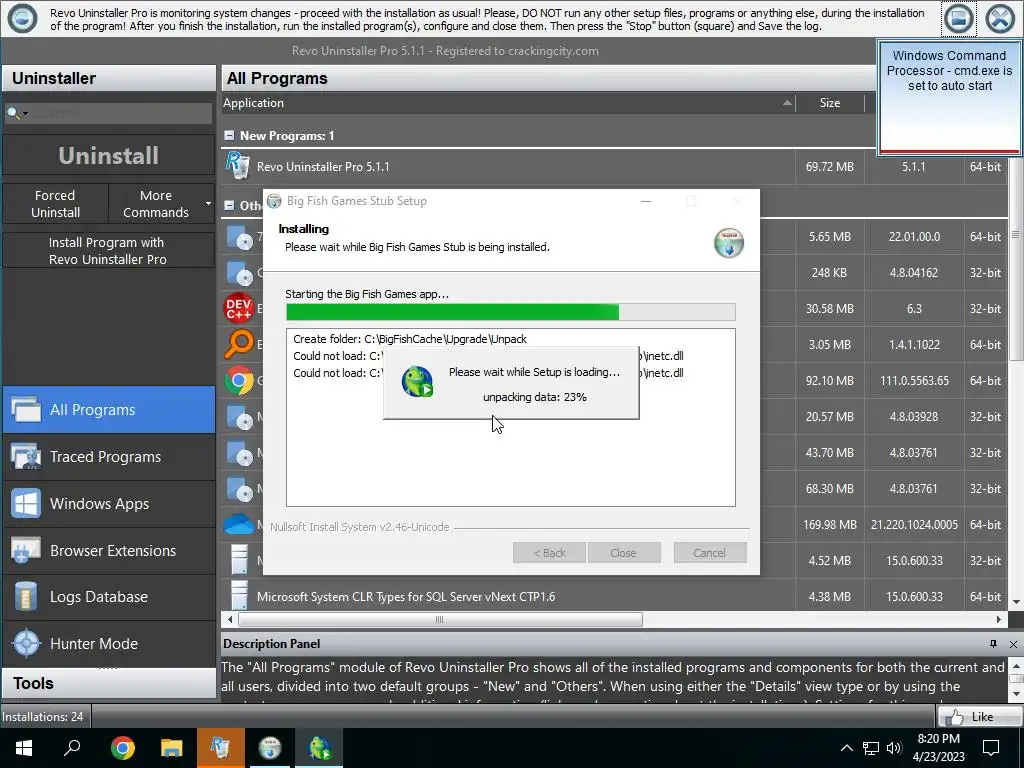Close the Description Panel via X icon
Image resolution: width=1024 pixels, height=768 pixels.
tap(1013, 644)
